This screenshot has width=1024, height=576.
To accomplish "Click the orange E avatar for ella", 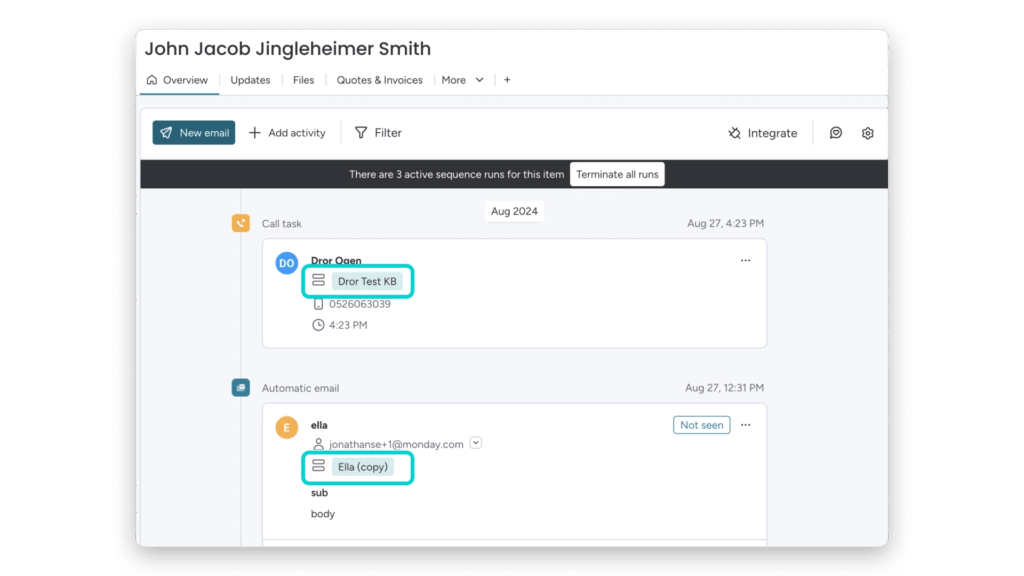I will (287, 428).
